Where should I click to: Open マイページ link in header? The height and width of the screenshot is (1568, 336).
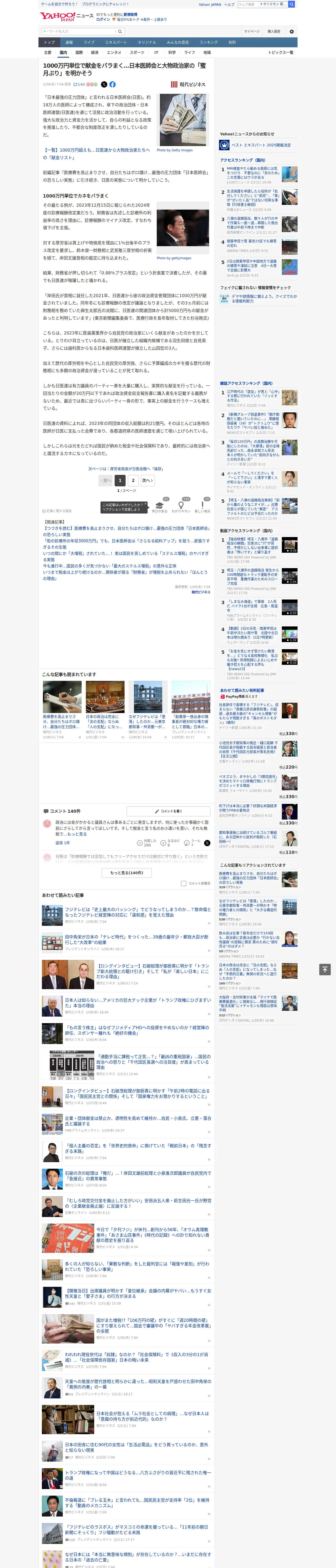click(x=252, y=32)
